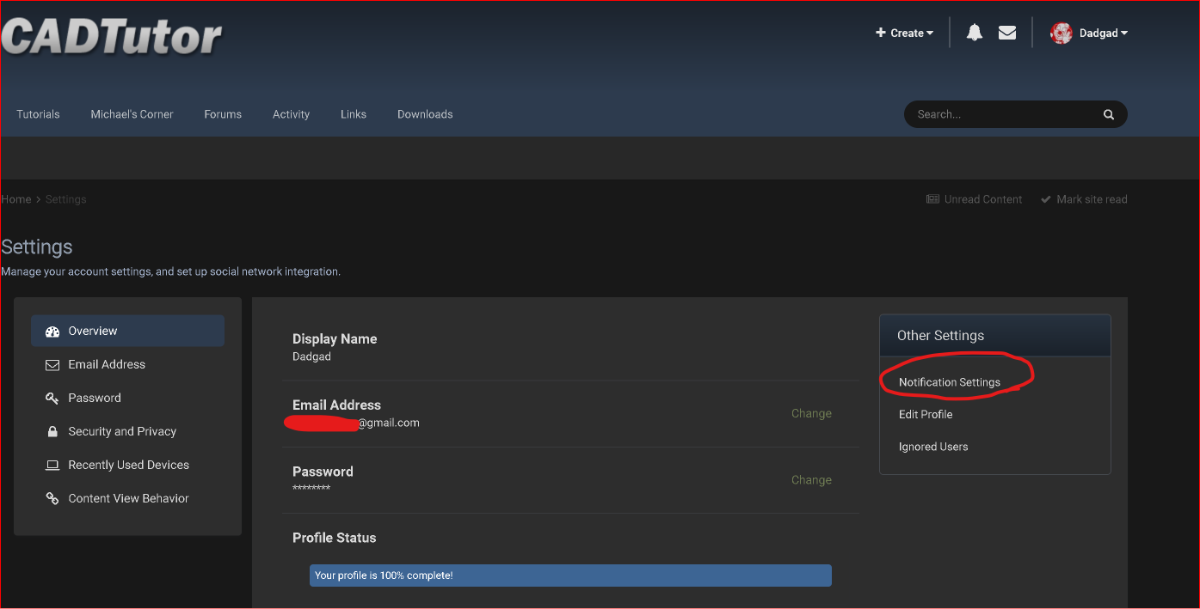Open Notification Settings link
Screen dimensions: 1200x609
pos(949,382)
